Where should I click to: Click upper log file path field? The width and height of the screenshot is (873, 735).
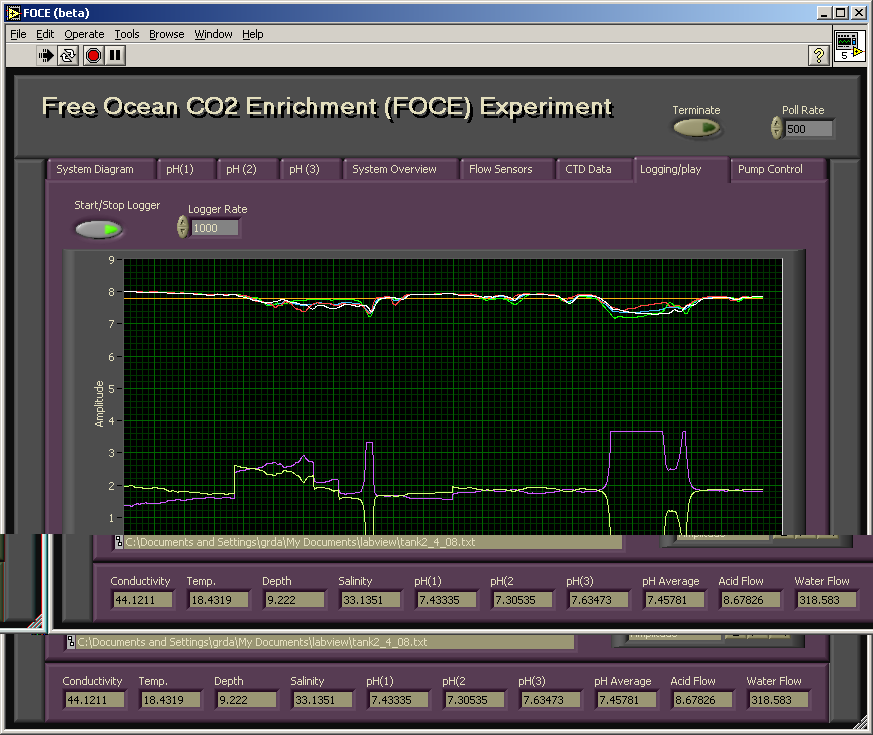coord(372,542)
